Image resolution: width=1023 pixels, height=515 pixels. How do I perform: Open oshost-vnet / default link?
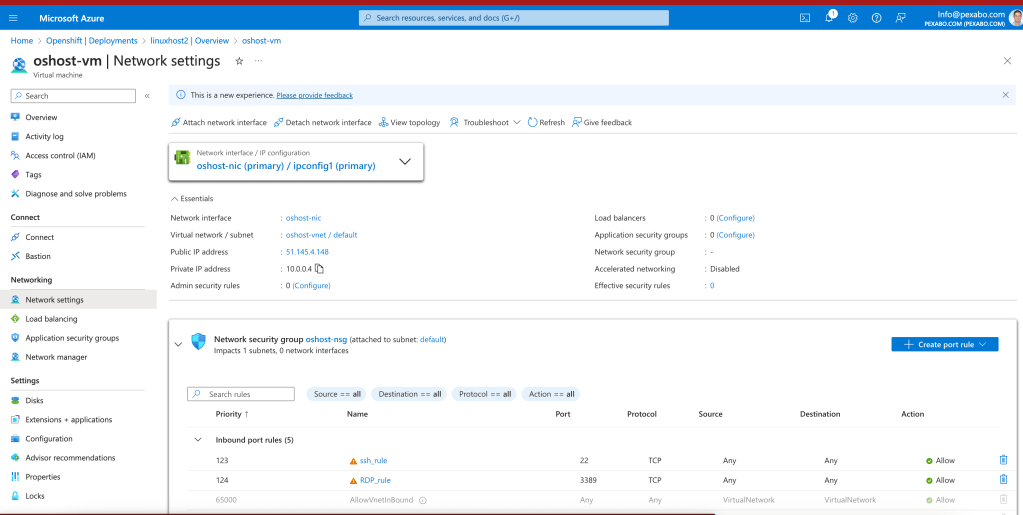[x=322, y=235]
